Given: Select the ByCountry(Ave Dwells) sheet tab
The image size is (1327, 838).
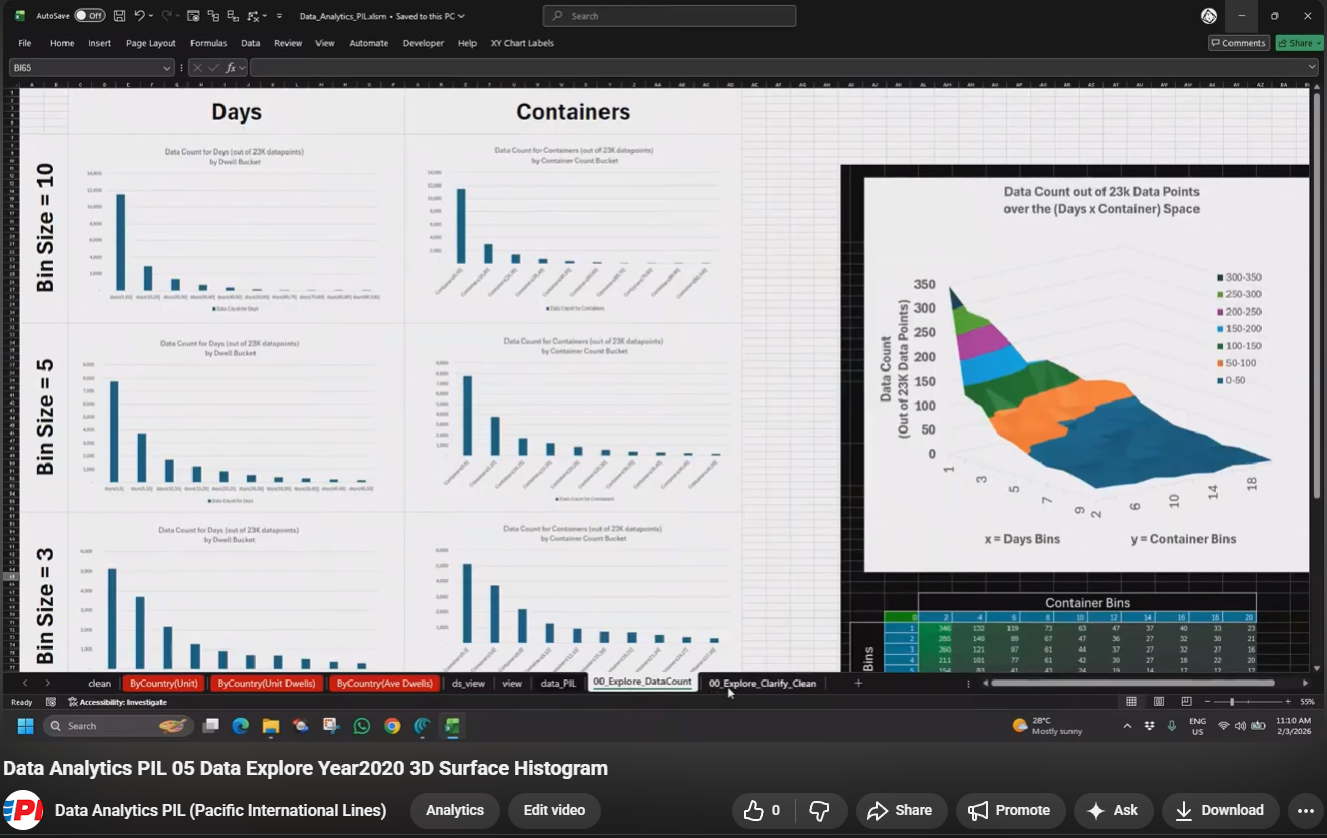Looking at the screenshot, I should (x=384, y=683).
